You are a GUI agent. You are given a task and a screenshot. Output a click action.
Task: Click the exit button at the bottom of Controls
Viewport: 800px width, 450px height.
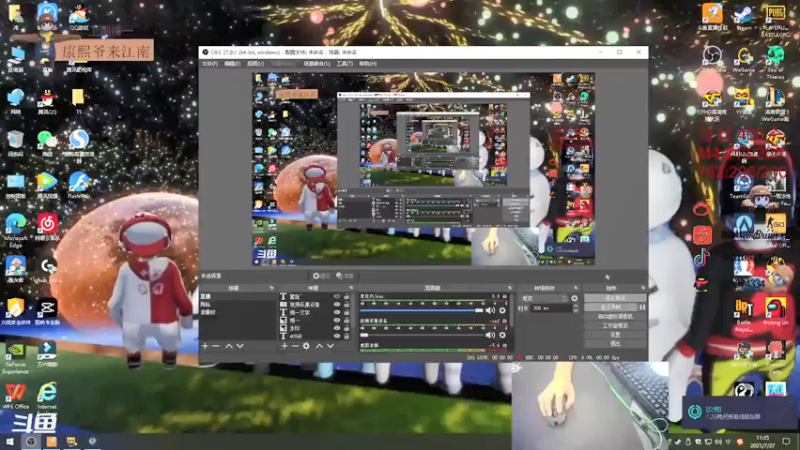[x=615, y=344]
